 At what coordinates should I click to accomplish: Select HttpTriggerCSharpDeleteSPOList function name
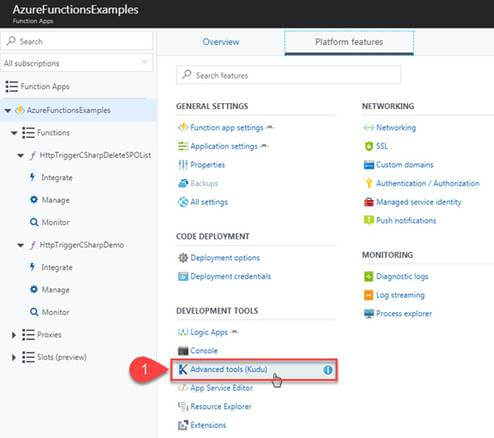click(x=95, y=155)
